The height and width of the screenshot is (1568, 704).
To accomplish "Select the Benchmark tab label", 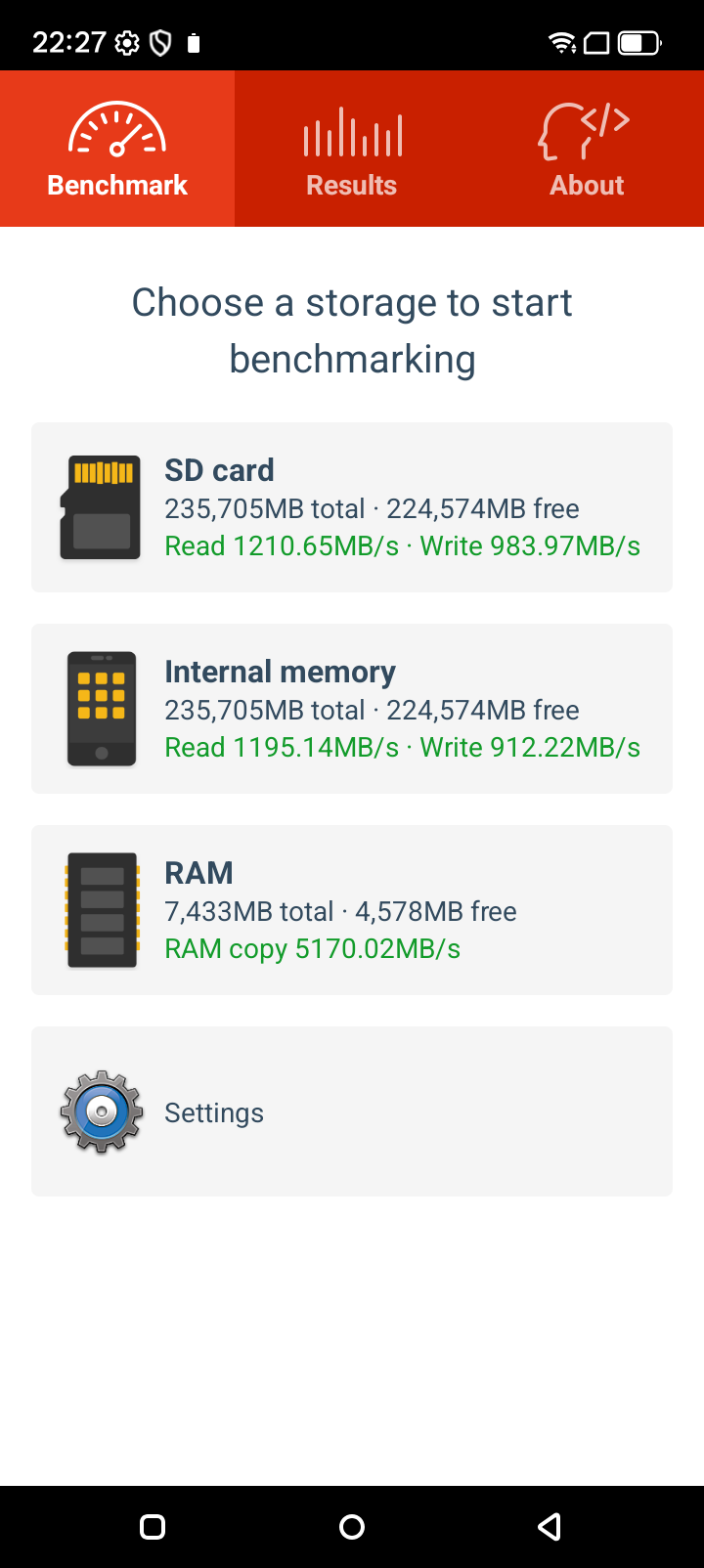I will click(117, 185).
